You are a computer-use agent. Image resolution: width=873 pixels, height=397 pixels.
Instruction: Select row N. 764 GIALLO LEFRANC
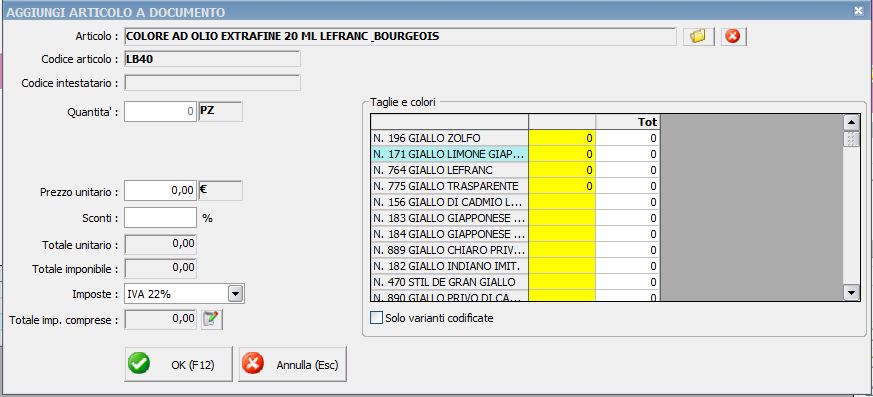[449, 170]
